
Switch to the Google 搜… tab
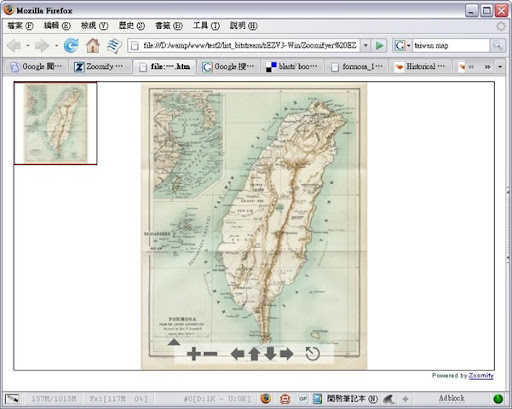[x=228, y=67]
